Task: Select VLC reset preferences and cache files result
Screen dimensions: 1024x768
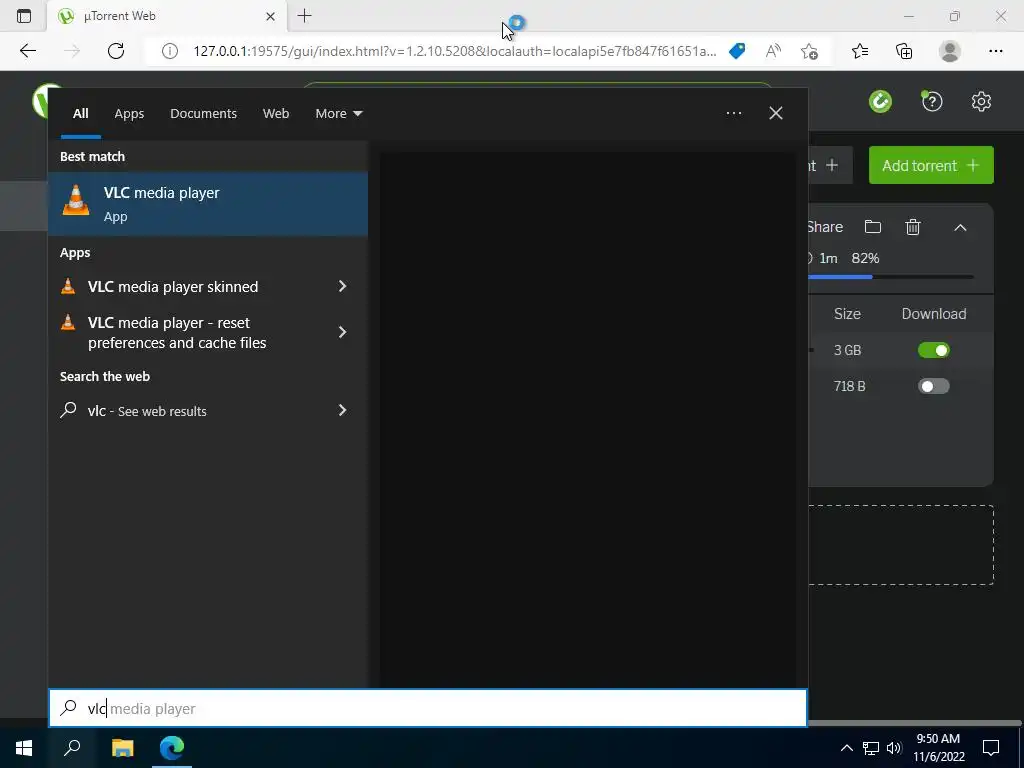Action: [x=177, y=332]
